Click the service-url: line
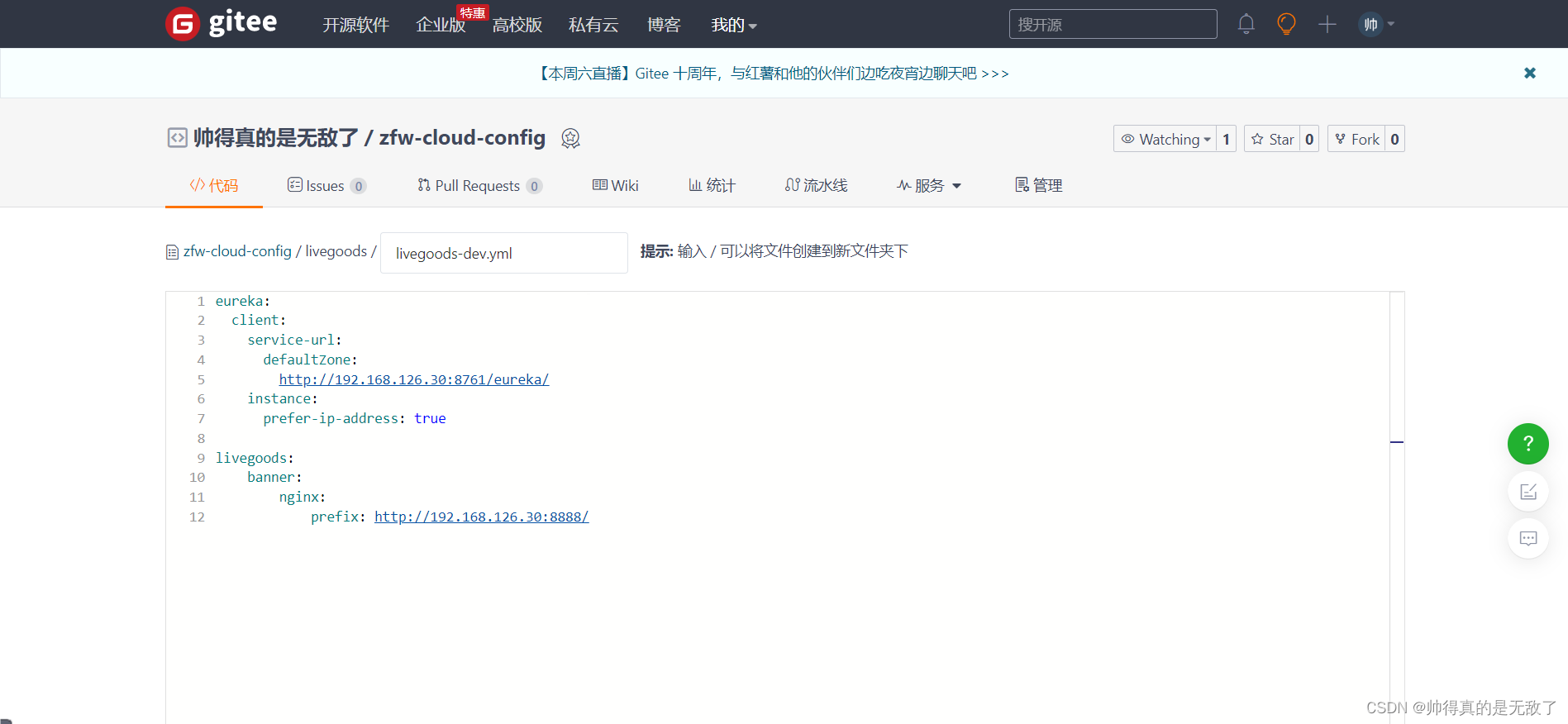1568x724 pixels. coord(294,340)
